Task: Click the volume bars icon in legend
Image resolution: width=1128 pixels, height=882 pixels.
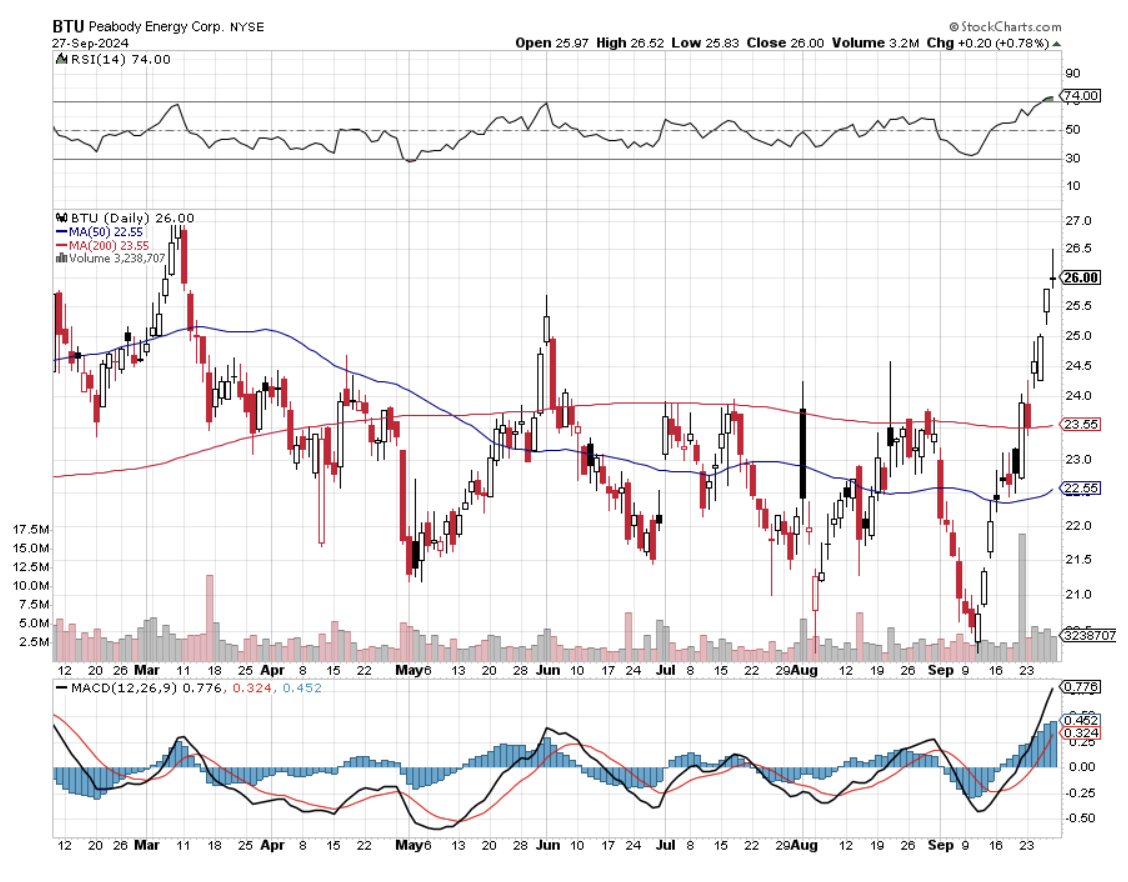Action: click(60, 258)
